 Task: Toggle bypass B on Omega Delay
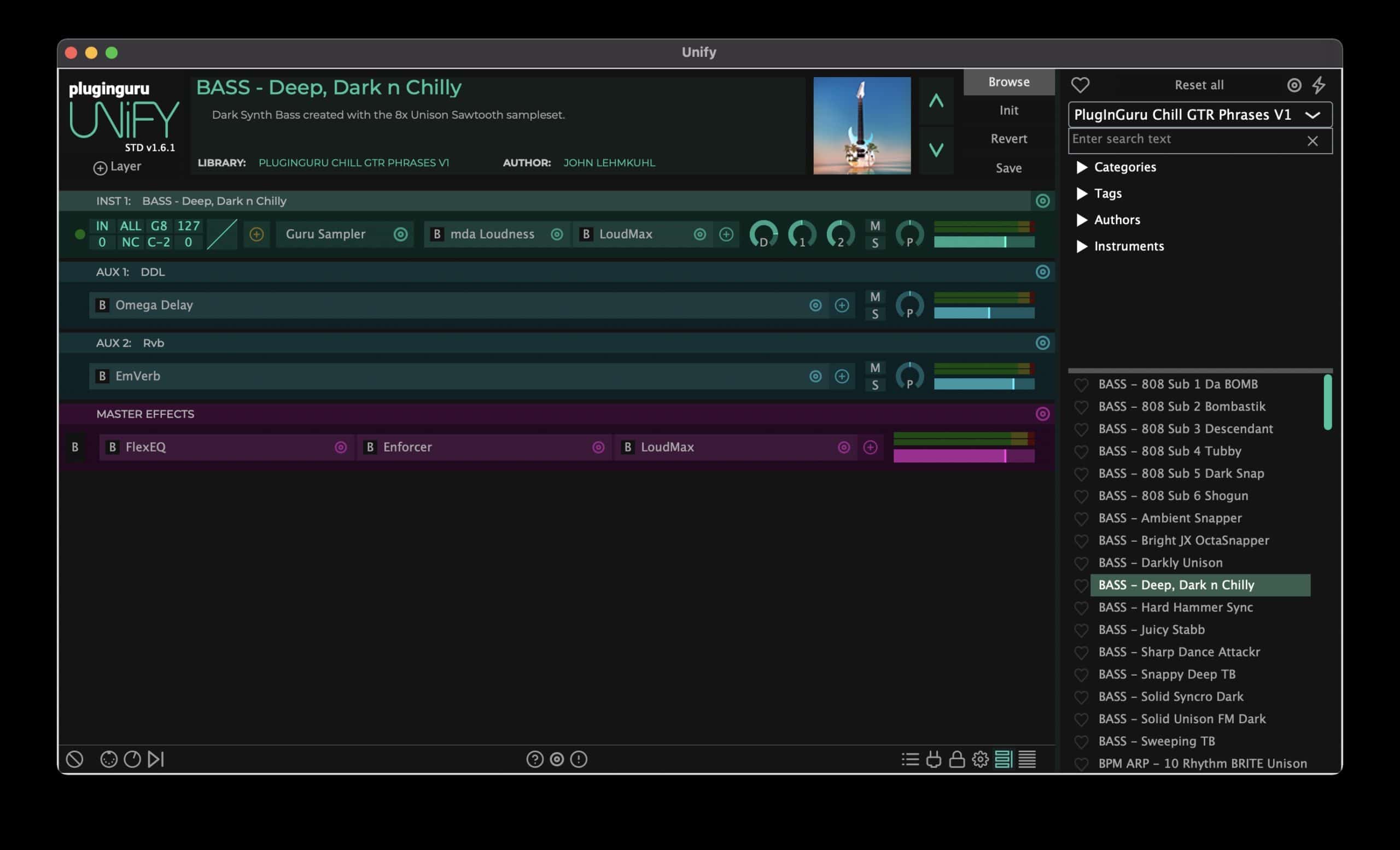tap(102, 306)
